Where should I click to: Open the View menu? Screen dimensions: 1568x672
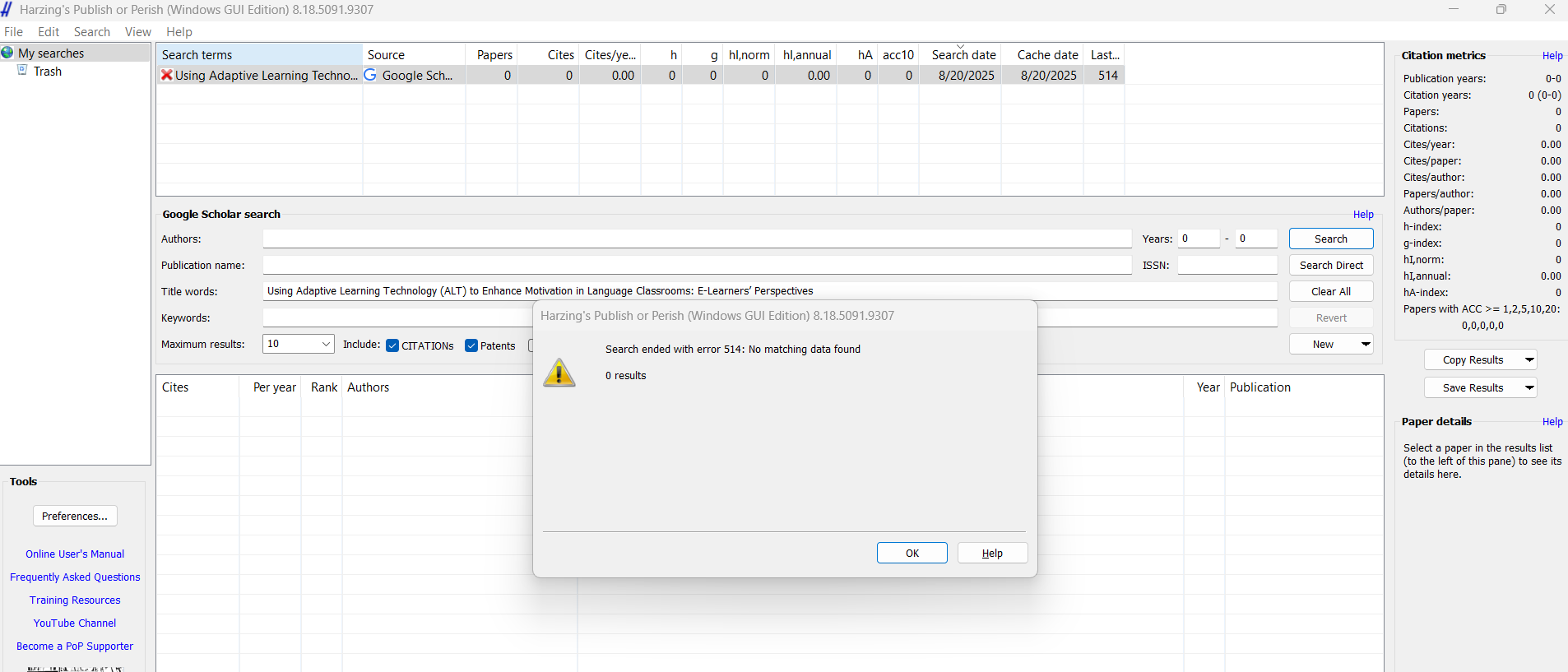coord(137,32)
